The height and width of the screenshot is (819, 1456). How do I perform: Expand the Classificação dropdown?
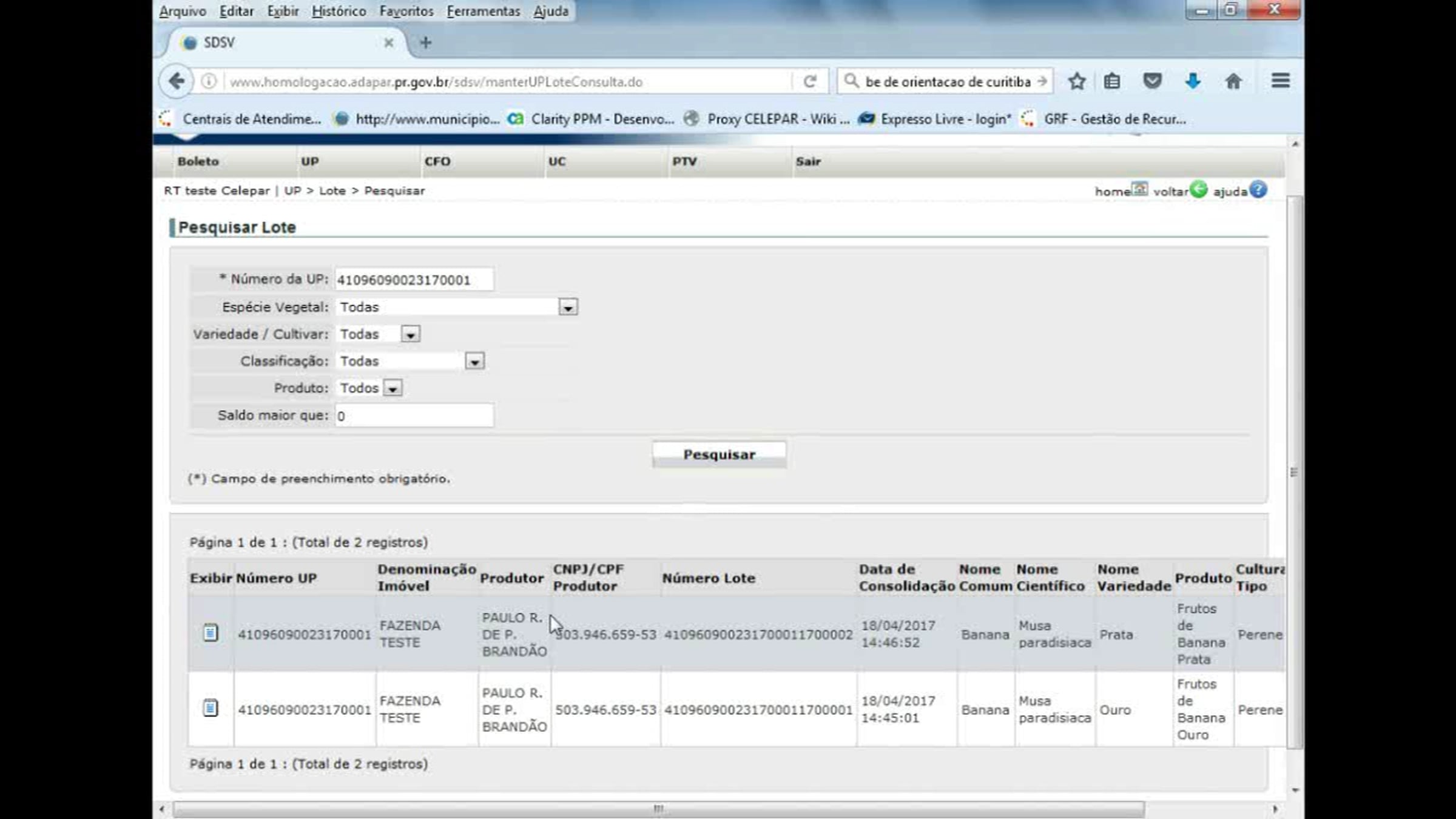coord(474,362)
